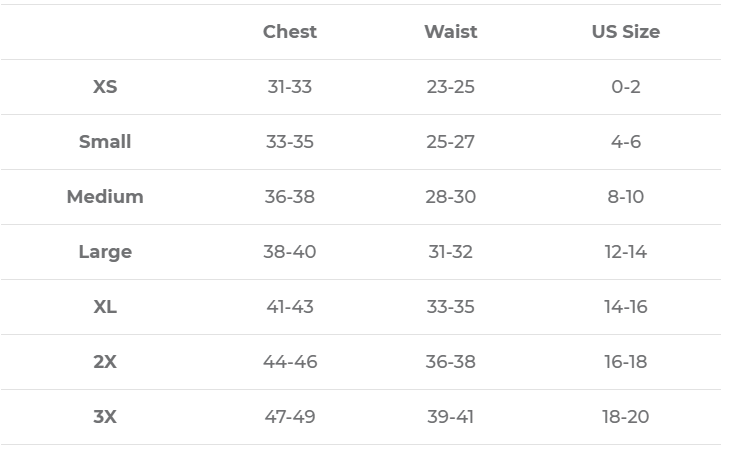The height and width of the screenshot is (464, 729).
Task: Click the XL waist value 33-35
Action: (450, 307)
